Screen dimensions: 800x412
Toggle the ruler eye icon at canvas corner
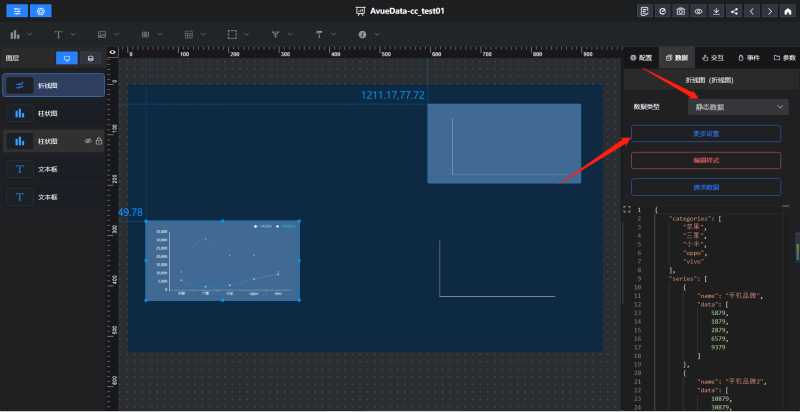pos(112,52)
